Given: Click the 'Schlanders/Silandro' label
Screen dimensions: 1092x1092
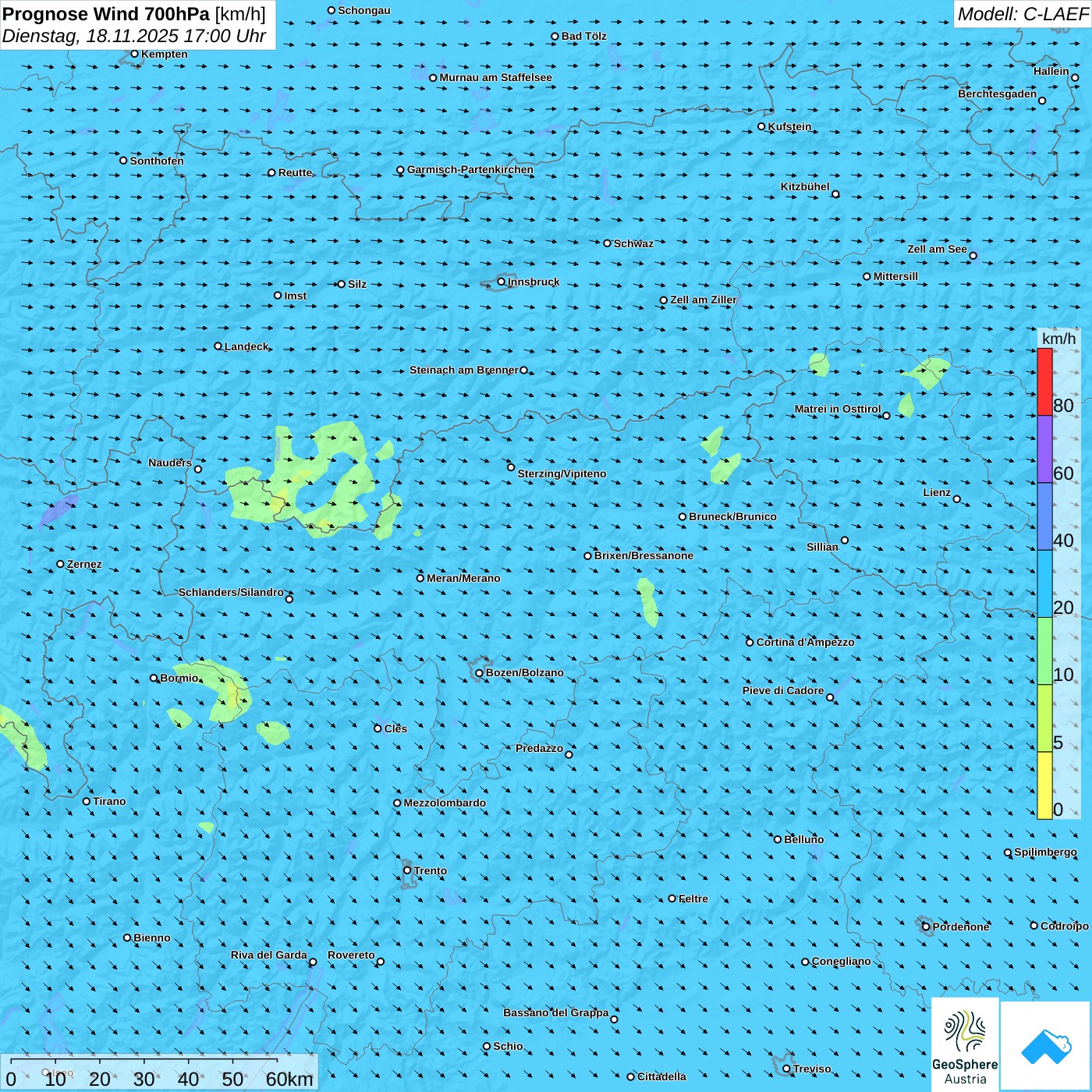Looking at the screenshot, I should [x=231, y=592].
